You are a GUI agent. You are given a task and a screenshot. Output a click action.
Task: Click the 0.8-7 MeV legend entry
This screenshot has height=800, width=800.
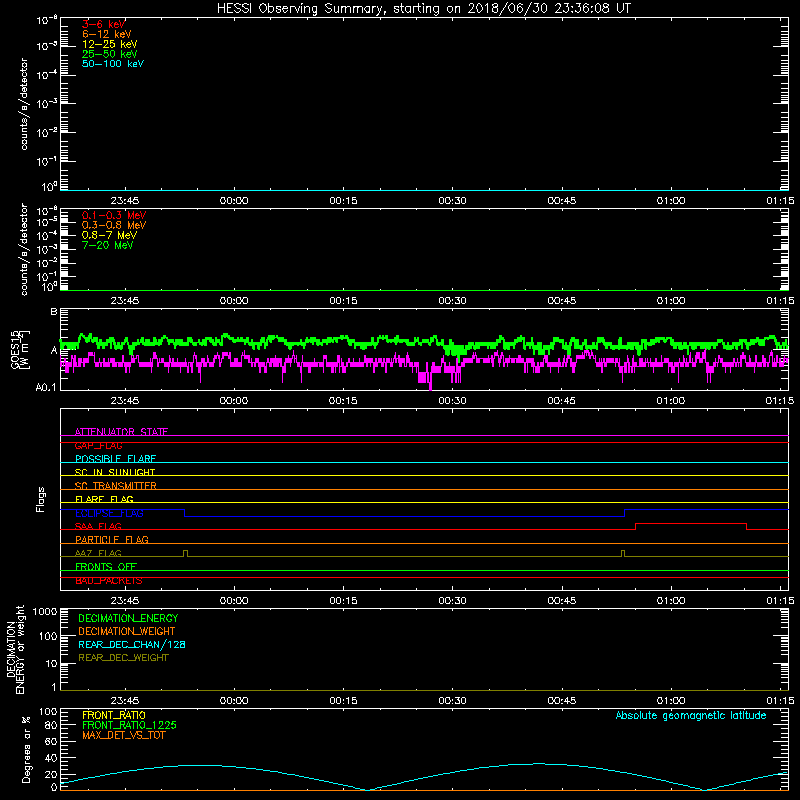pyautogui.click(x=109, y=235)
